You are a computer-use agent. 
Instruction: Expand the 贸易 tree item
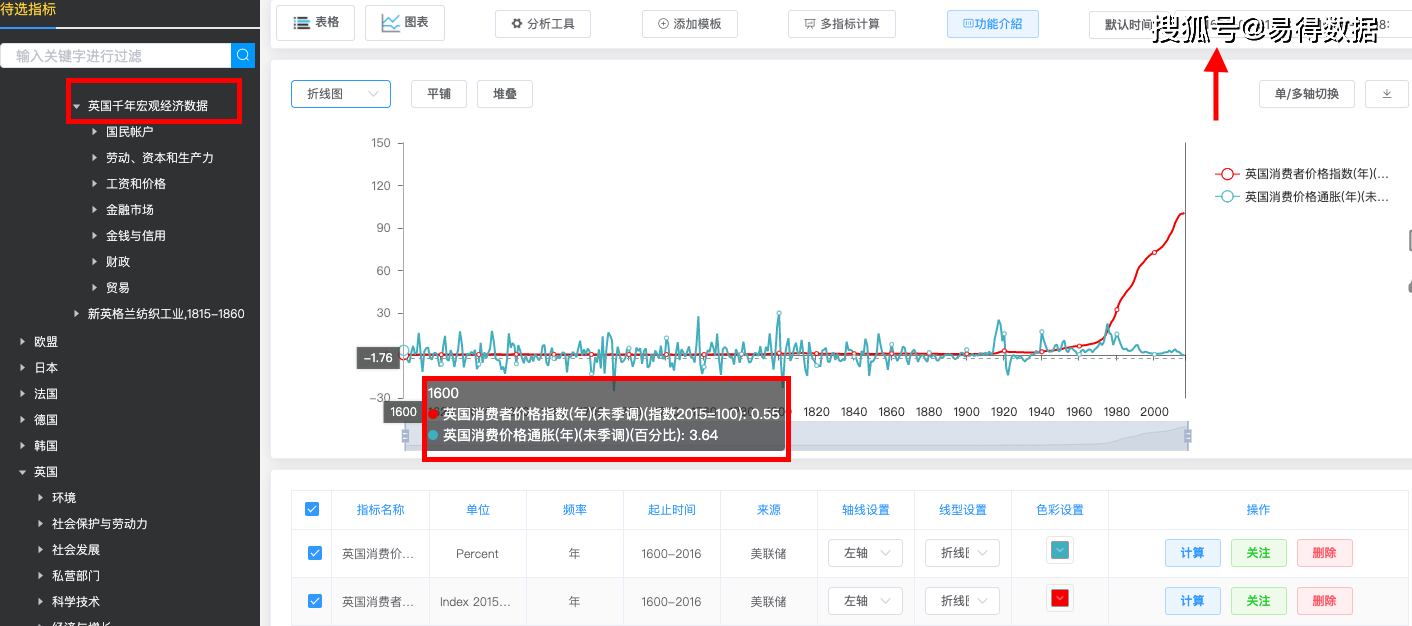94,287
